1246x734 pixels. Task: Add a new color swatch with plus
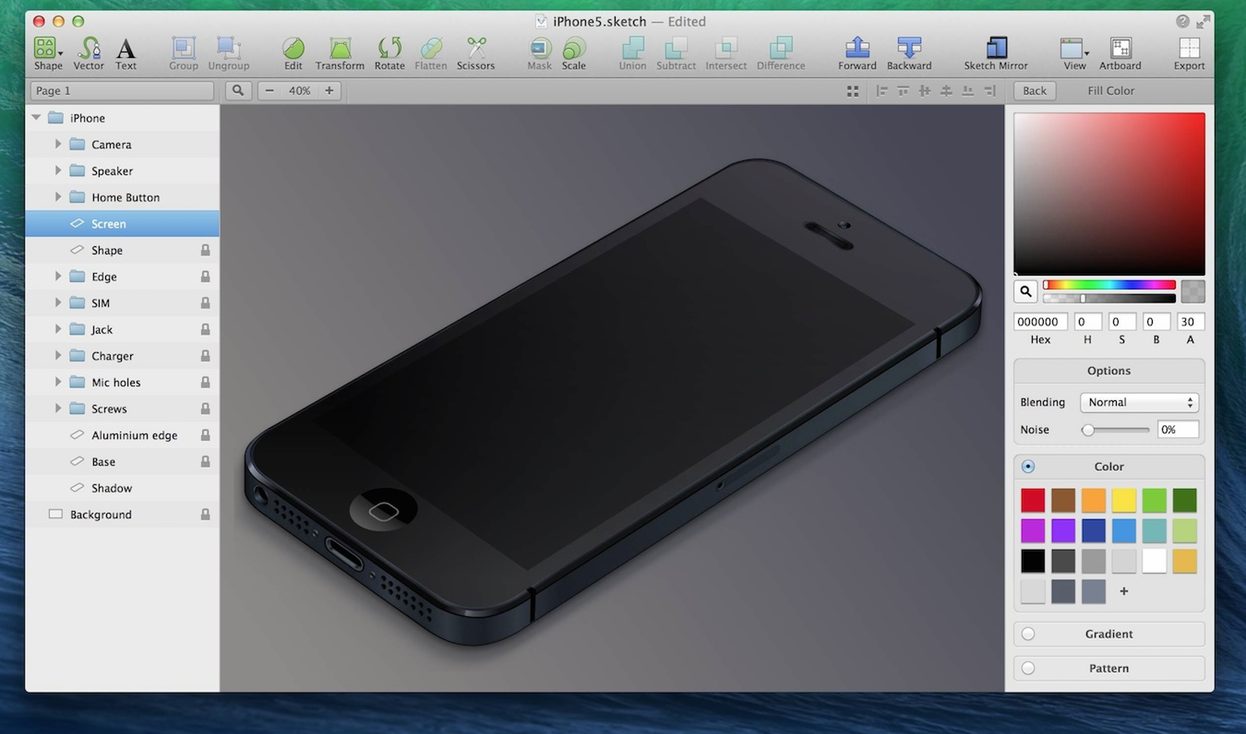point(1124,591)
